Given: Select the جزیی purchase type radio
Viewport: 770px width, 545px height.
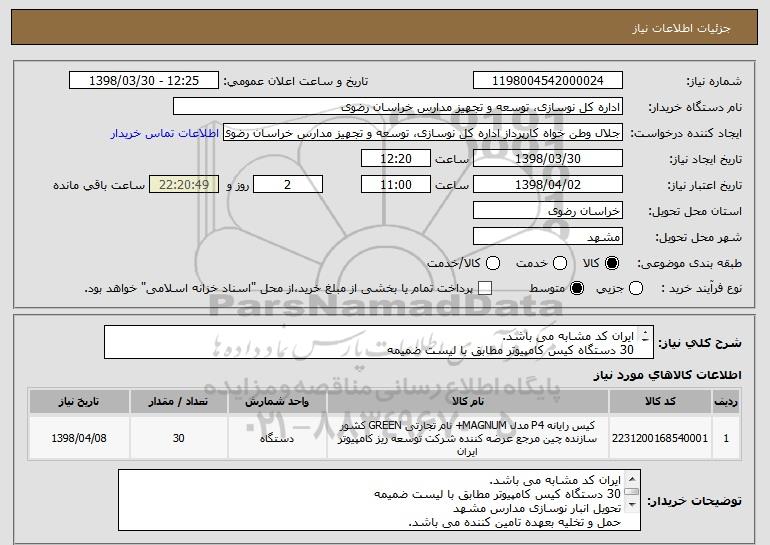Looking at the screenshot, I should tap(636, 289).
